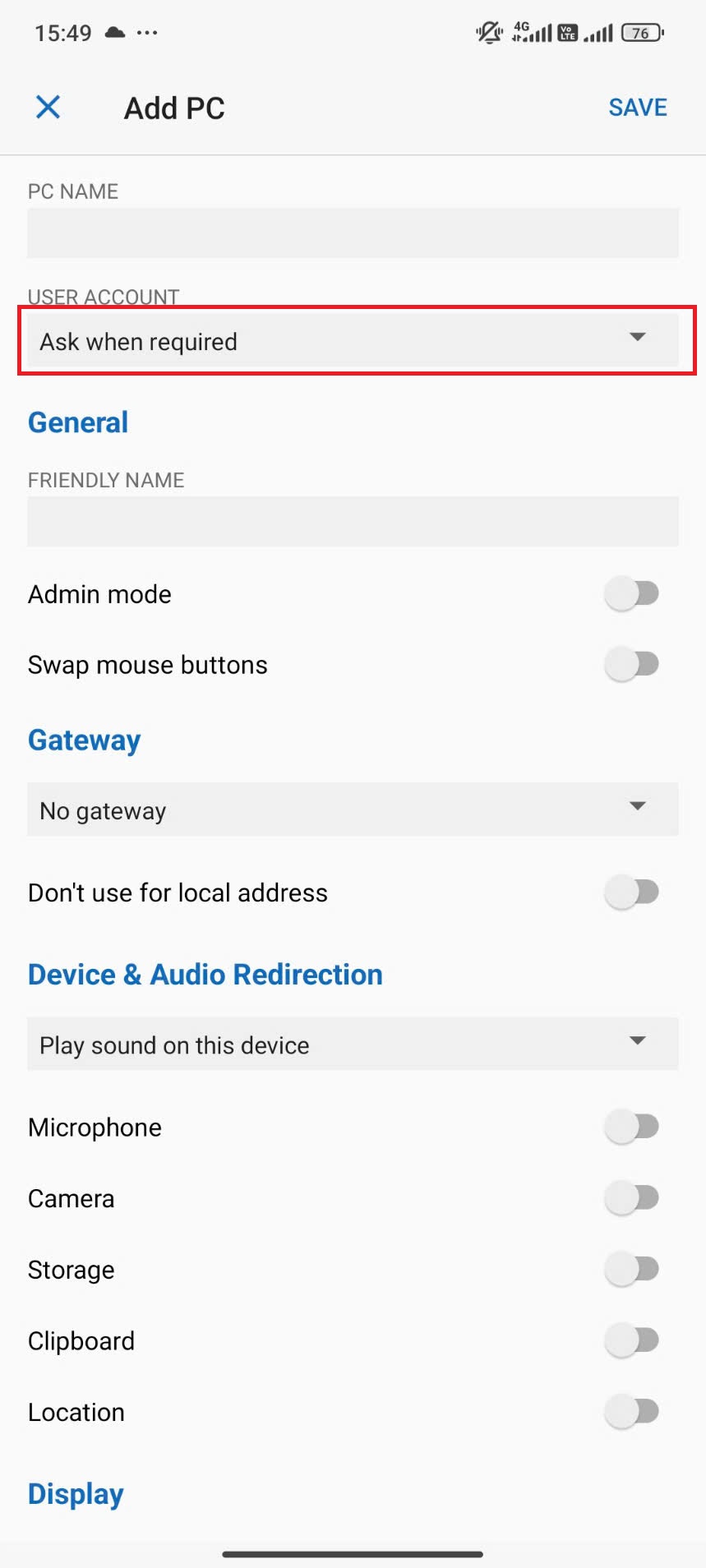Enable Camera redirection switch
Viewport: 706px width, 1568px height.
pyautogui.click(x=632, y=1198)
